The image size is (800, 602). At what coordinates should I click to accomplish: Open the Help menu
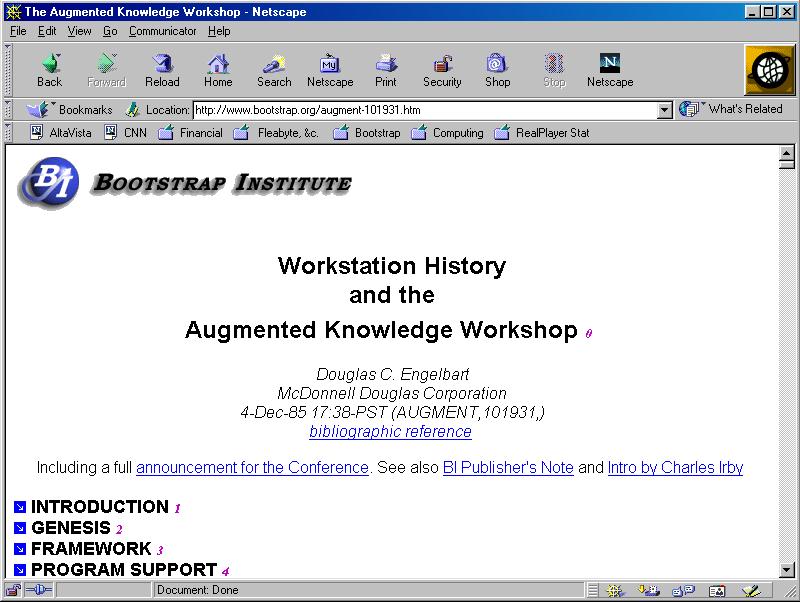click(219, 31)
